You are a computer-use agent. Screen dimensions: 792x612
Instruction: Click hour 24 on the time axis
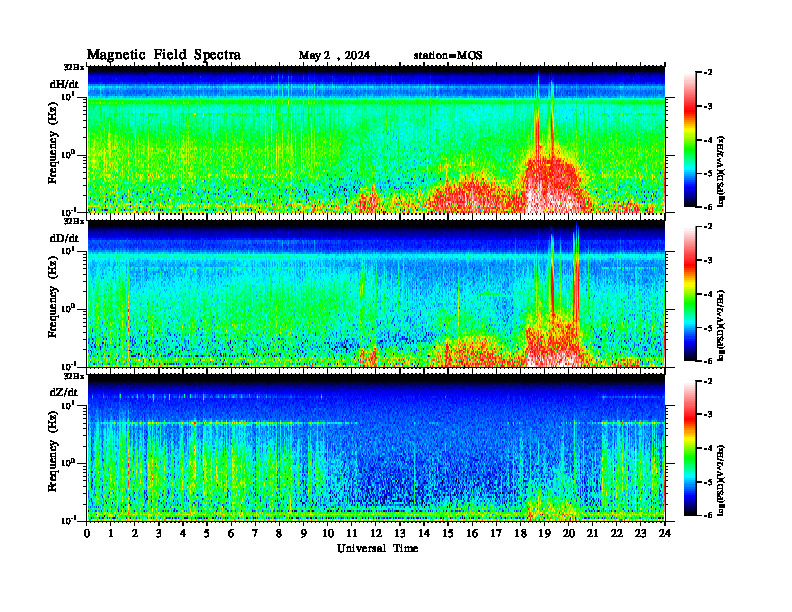[x=664, y=534]
